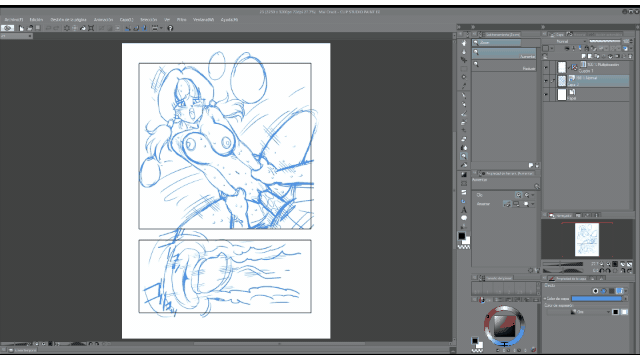Click the blue Color de capa swatch
Viewport: 640px width, 360px height.
pyautogui.click(x=596, y=299)
